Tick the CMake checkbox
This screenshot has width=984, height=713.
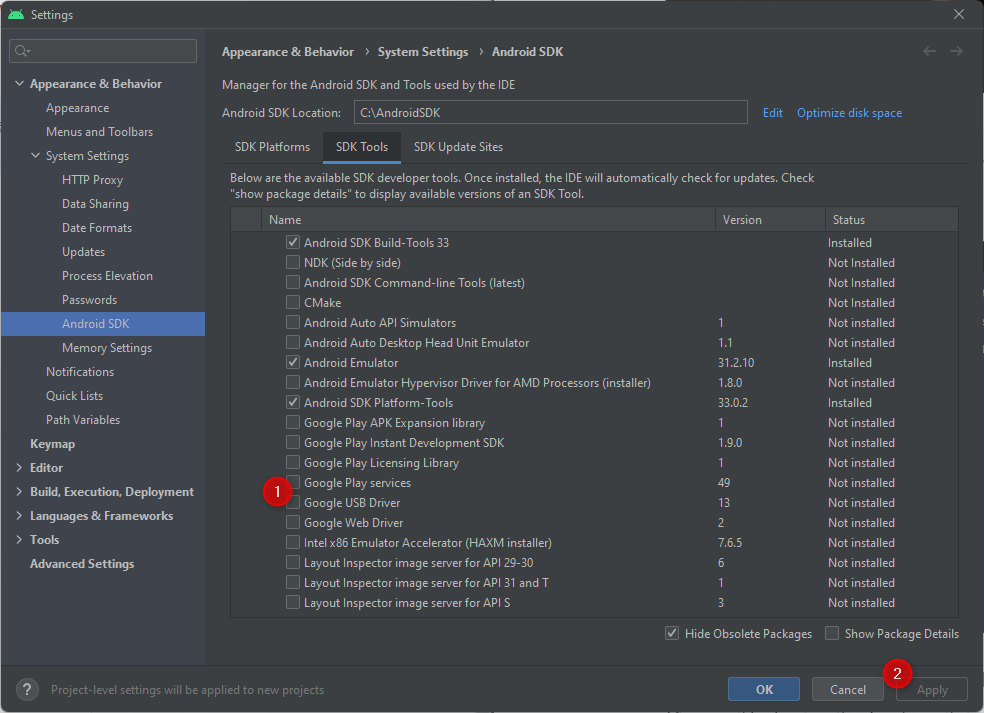[x=292, y=302]
